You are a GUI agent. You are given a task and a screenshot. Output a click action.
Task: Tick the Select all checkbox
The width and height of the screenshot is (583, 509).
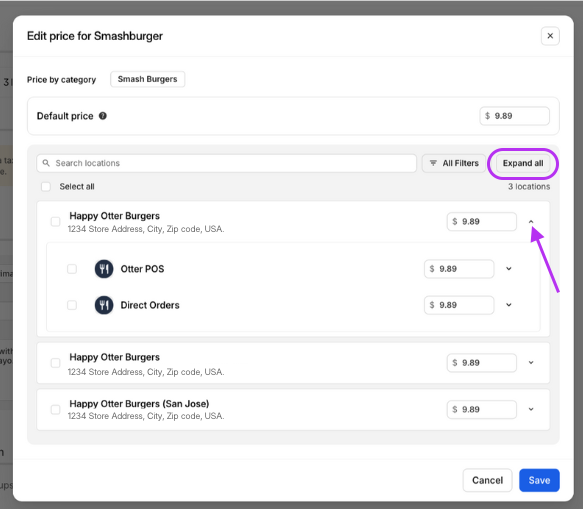(x=46, y=187)
